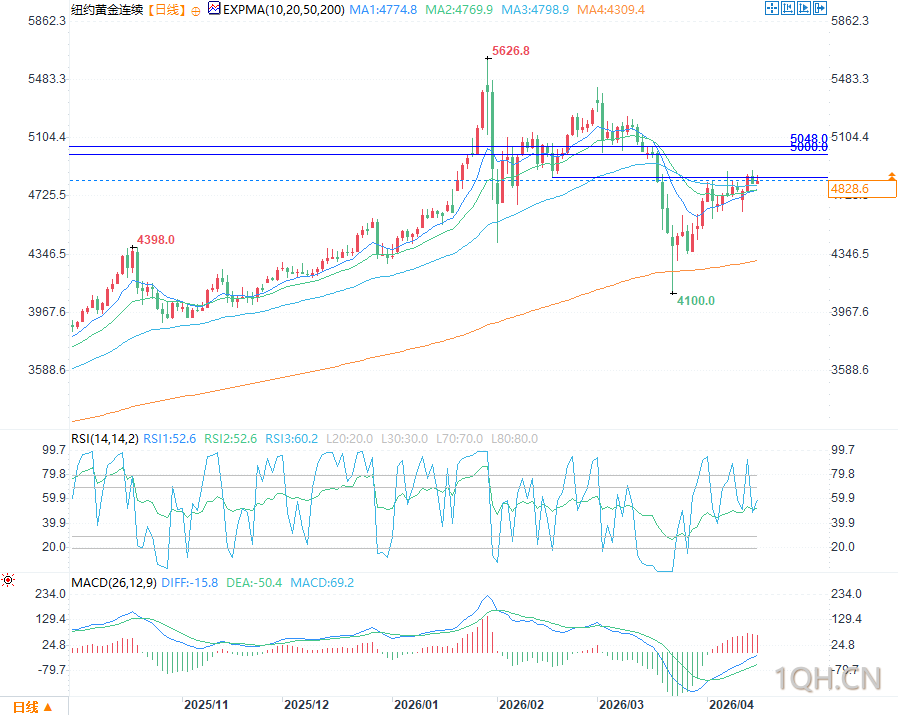Click the 纽约黄金连续 instrument title
The height and width of the screenshot is (715, 898).
click(x=107, y=10)
